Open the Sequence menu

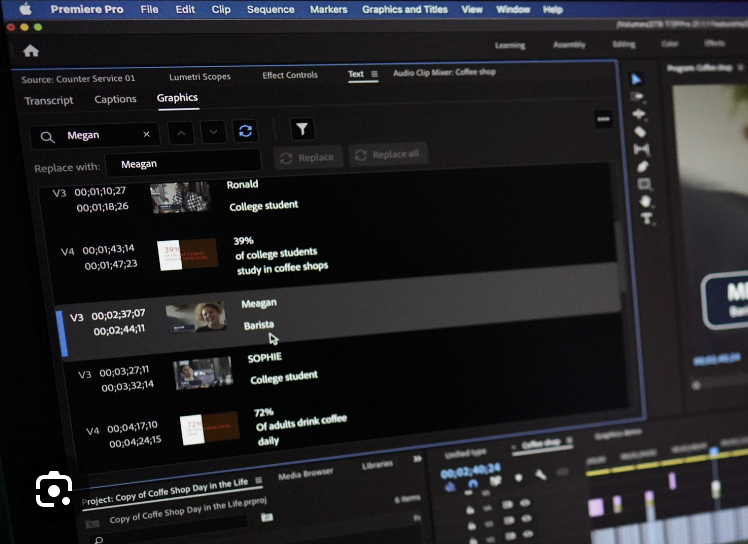point(270,9)
